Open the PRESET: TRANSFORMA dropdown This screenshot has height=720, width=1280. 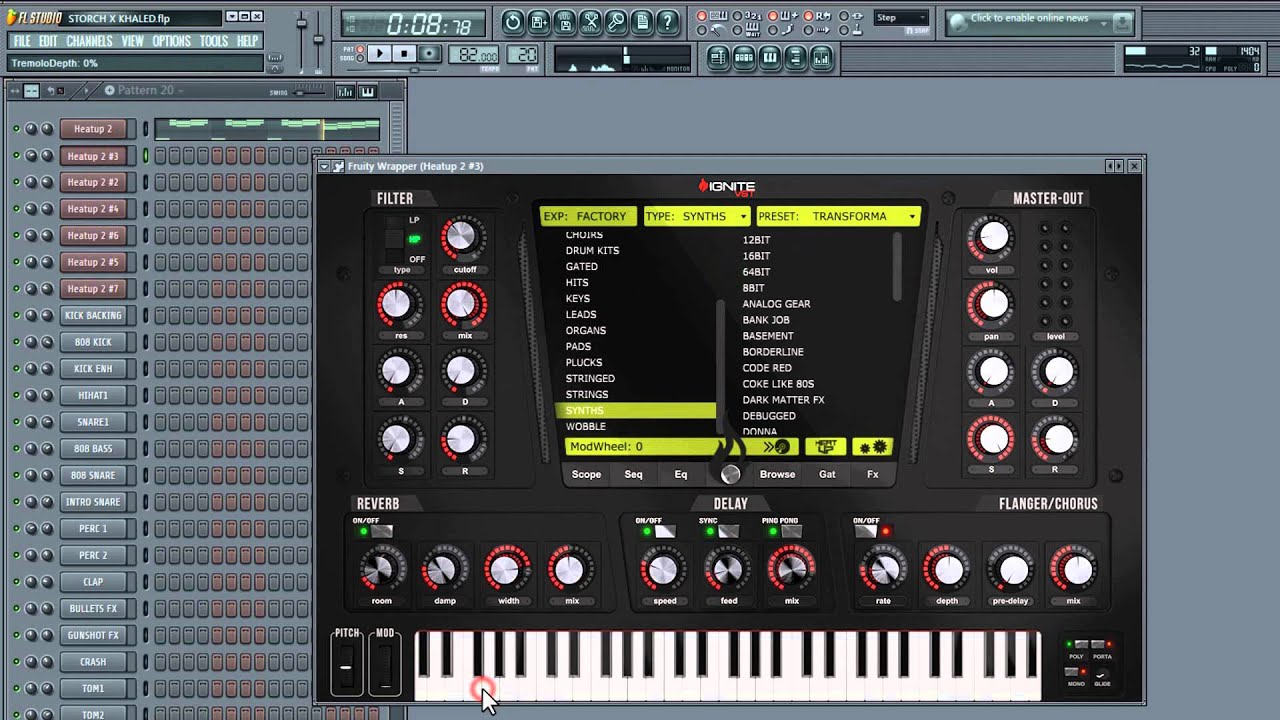point(838,216)
